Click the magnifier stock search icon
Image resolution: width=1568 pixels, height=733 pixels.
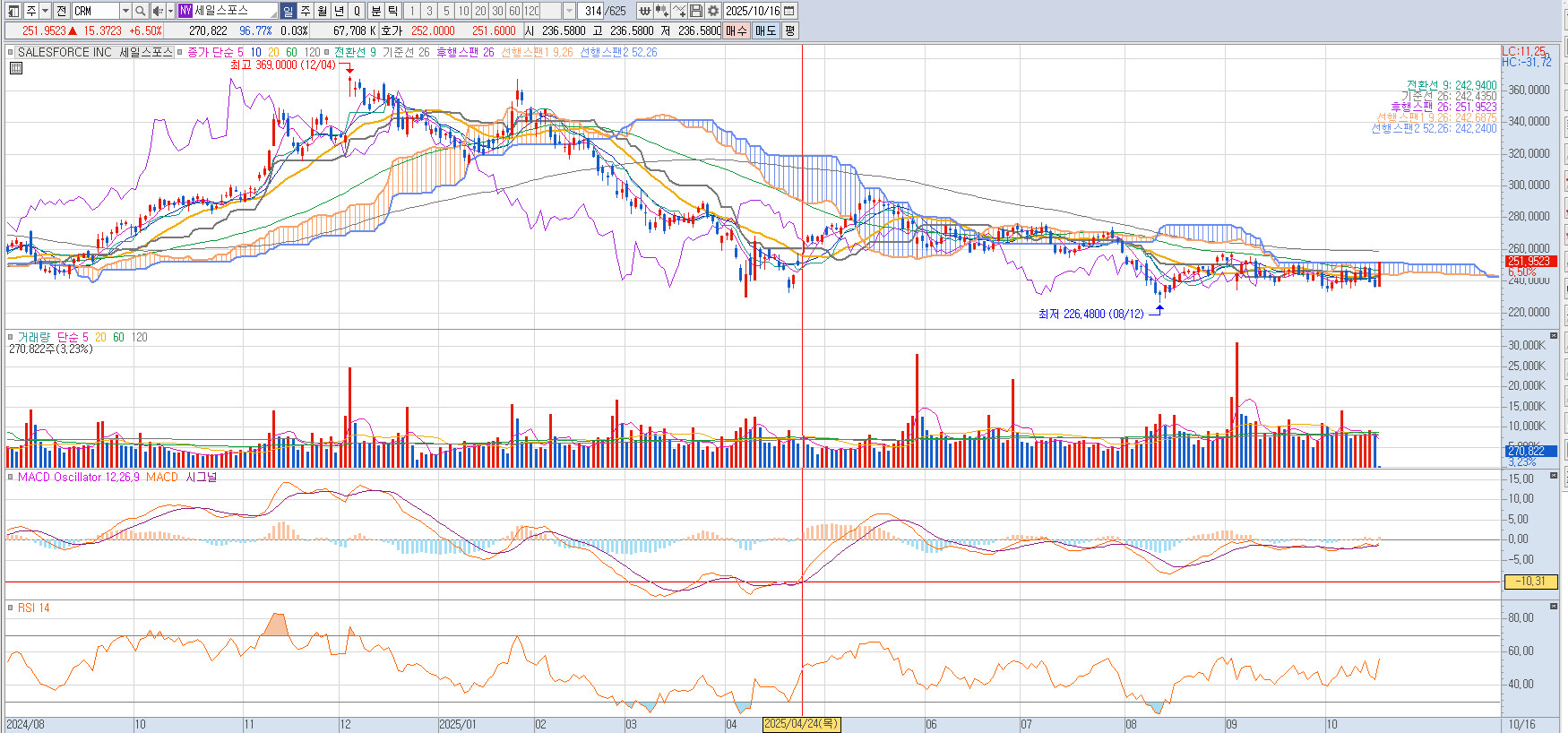141,11
